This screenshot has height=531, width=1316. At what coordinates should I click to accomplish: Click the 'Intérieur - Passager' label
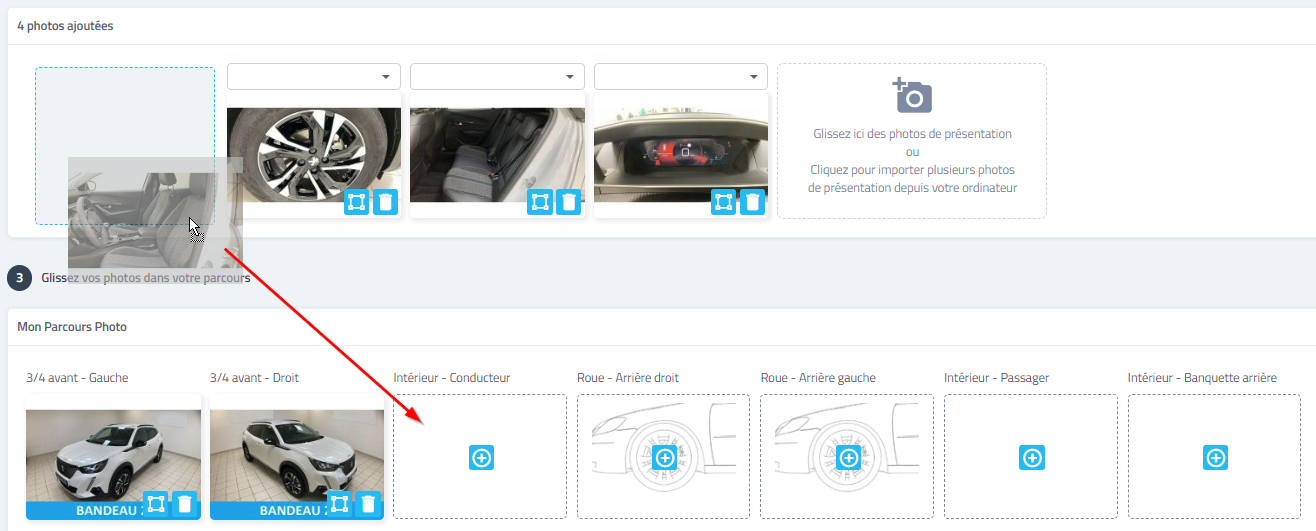(996, 378)
